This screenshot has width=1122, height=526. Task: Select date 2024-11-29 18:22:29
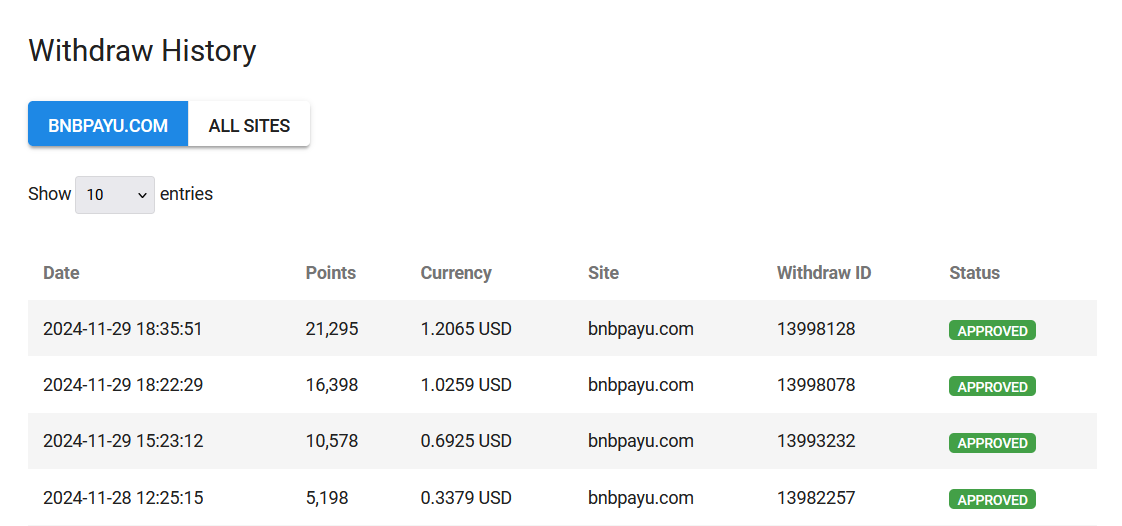coord(123,385)
